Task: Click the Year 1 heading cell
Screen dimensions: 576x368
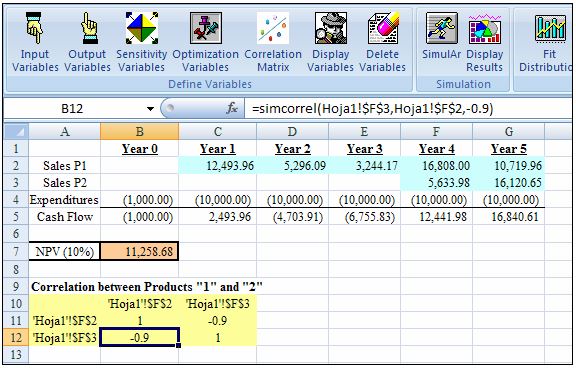Action: tap(217, 149)
